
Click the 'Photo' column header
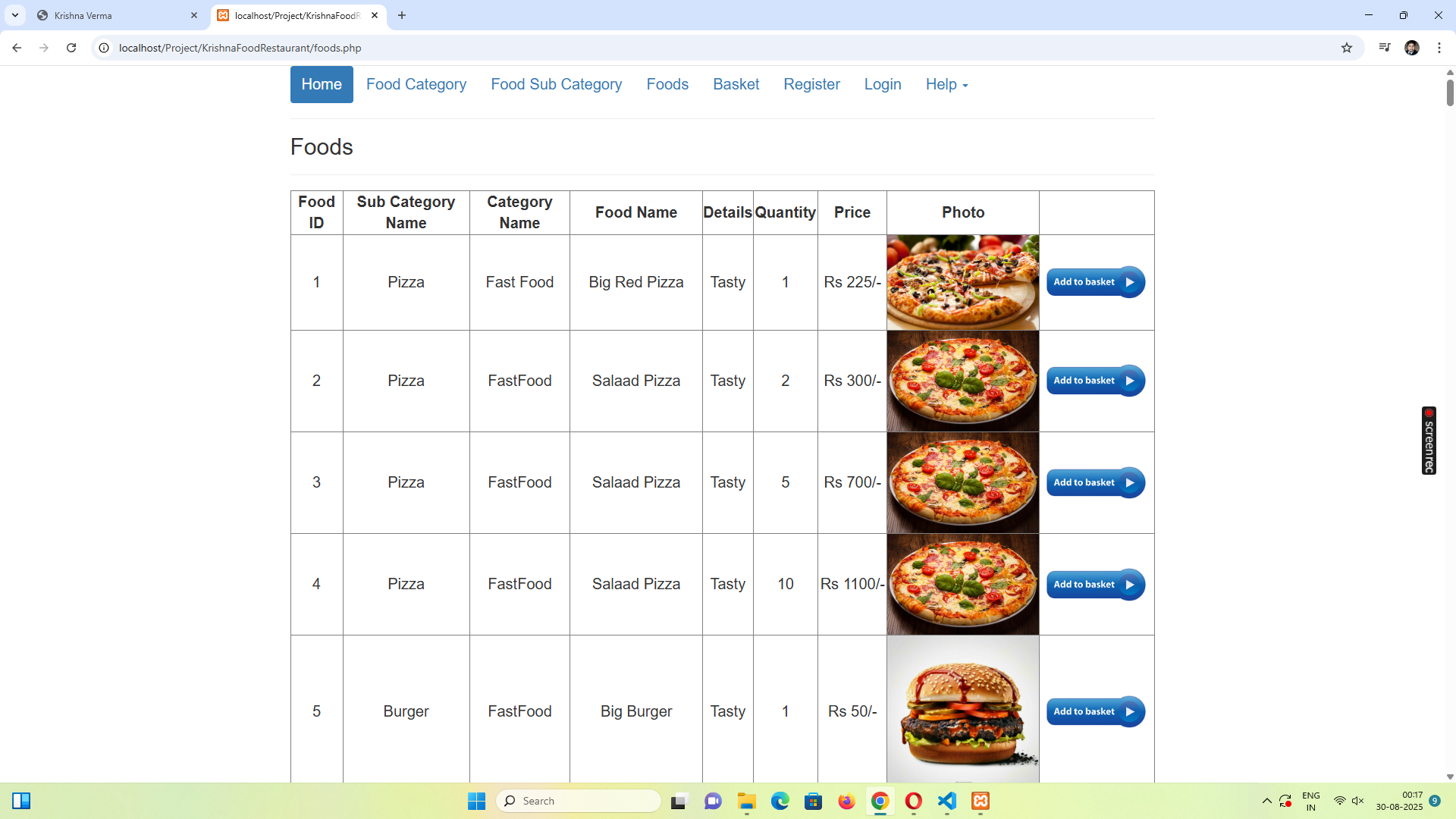click(x=963, y=212)
